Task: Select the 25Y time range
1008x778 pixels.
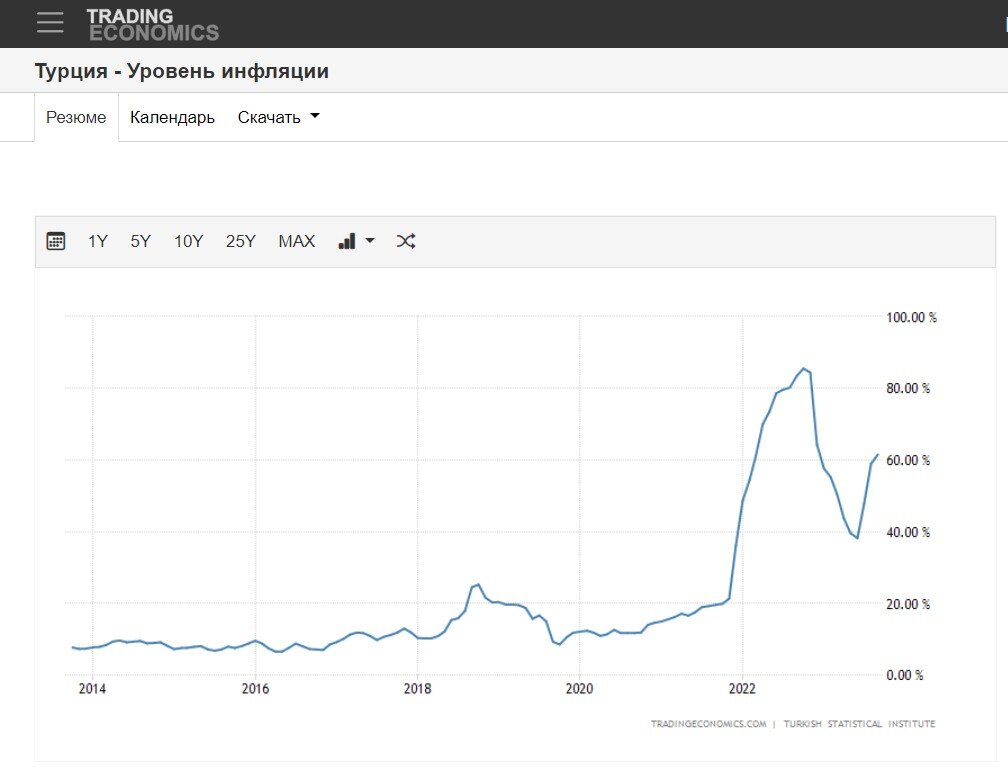Action: click(x=239, y=240)
